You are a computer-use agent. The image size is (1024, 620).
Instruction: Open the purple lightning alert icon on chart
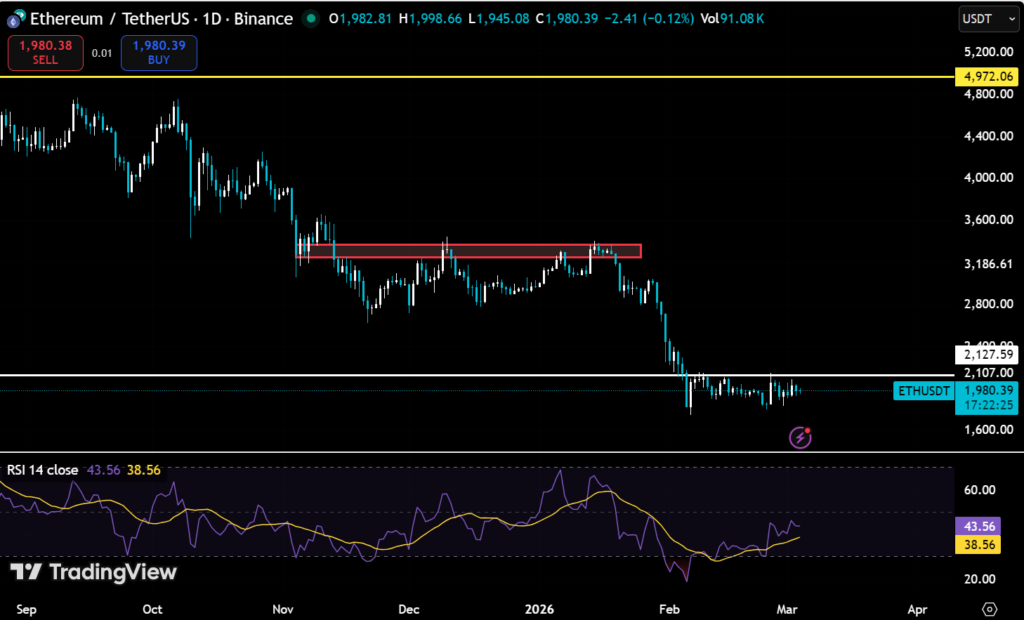pyautogui.click(x=799, y=438)
